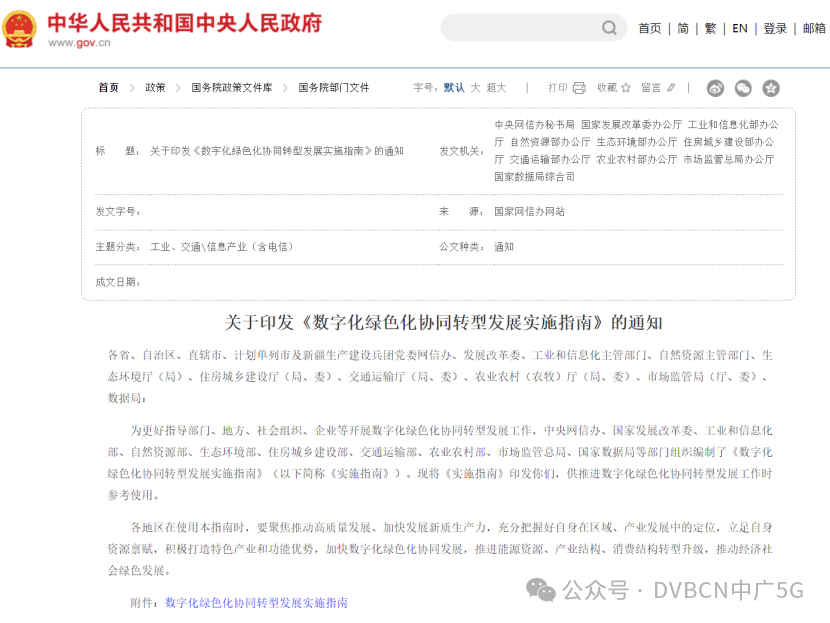The height and width of the screenshot is (623, 830).
Task: Click the pencil icon next to 留言
Action: coord(671,88)
